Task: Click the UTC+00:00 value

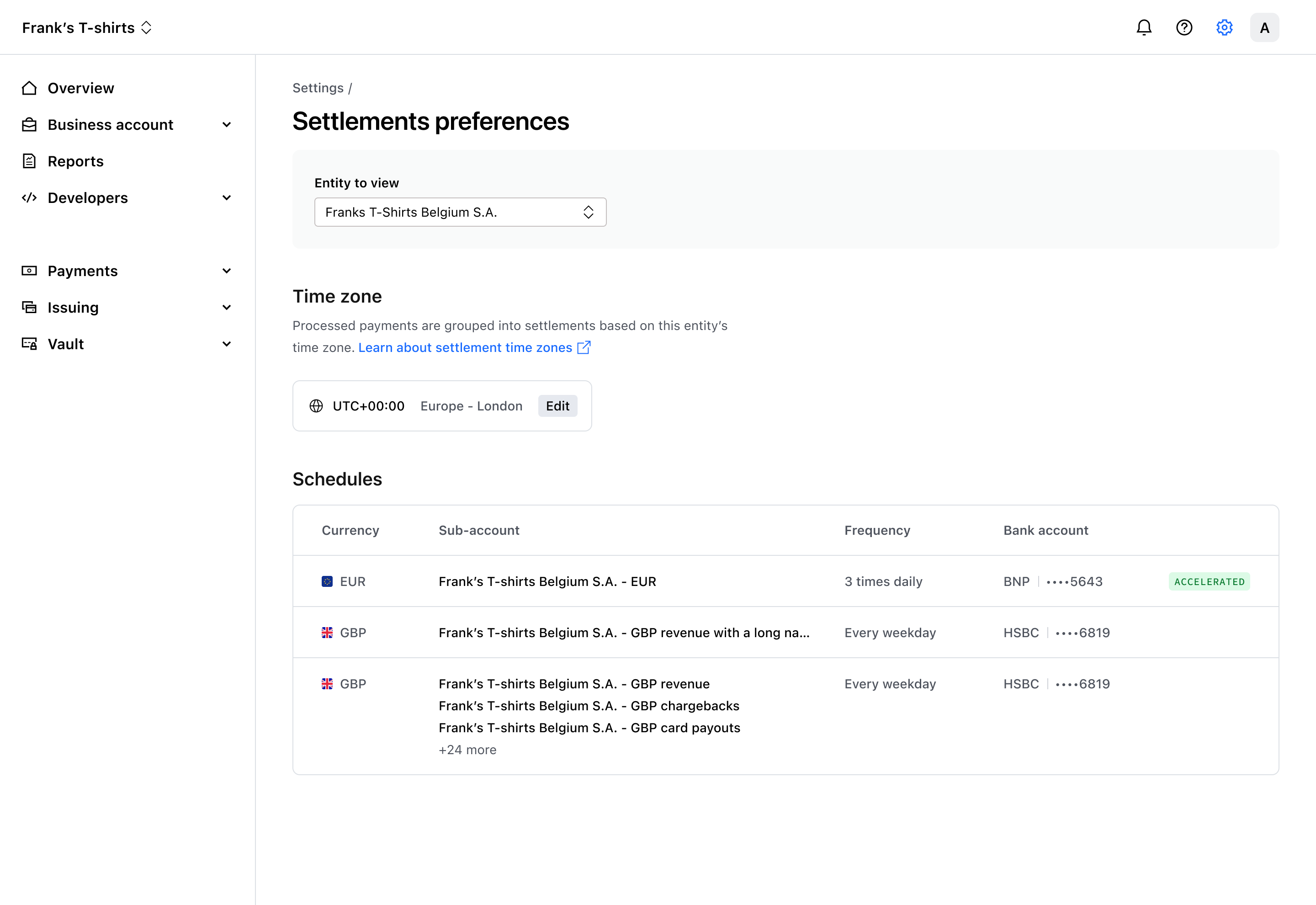Action: [368, 406]
